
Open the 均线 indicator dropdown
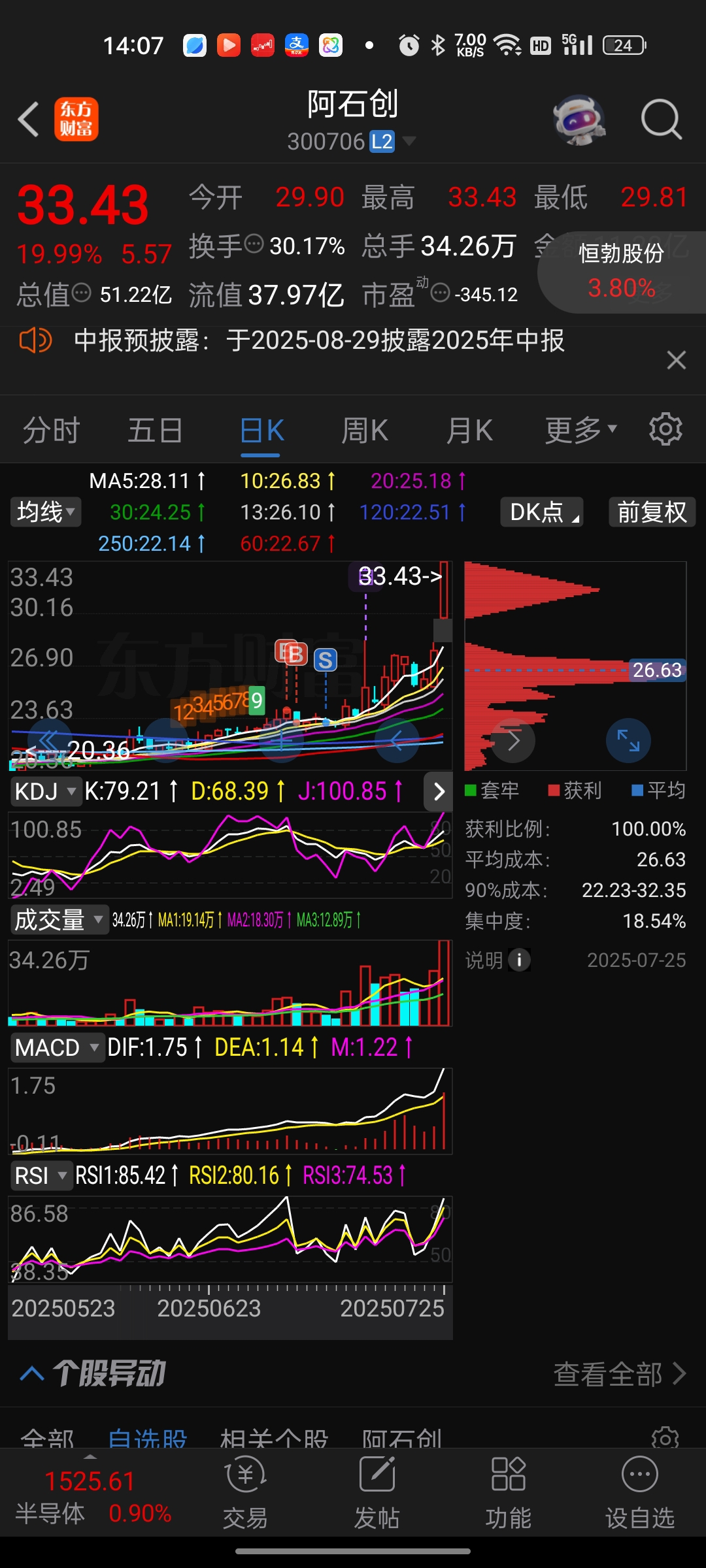pyautogui.click(x=45, y=512)
